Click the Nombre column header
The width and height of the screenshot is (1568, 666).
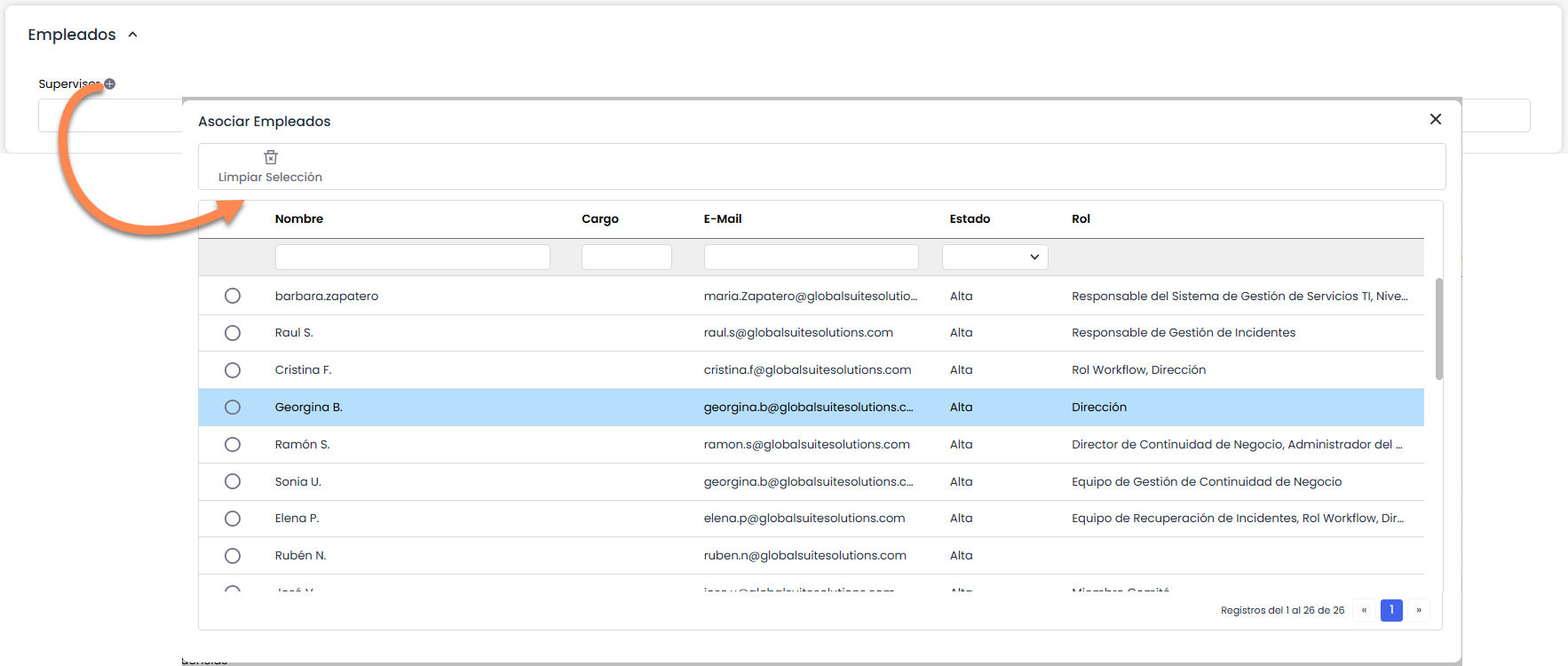coord(299,218)
